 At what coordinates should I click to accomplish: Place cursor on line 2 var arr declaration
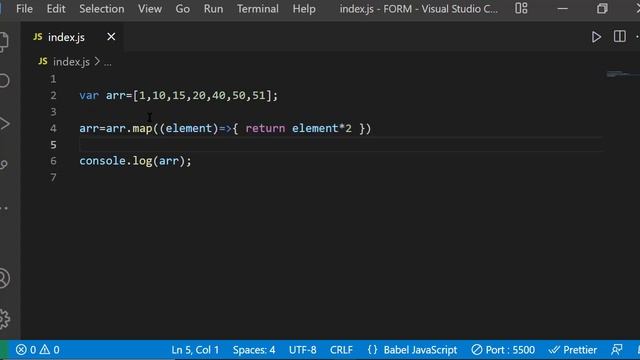tap(178, 96)
